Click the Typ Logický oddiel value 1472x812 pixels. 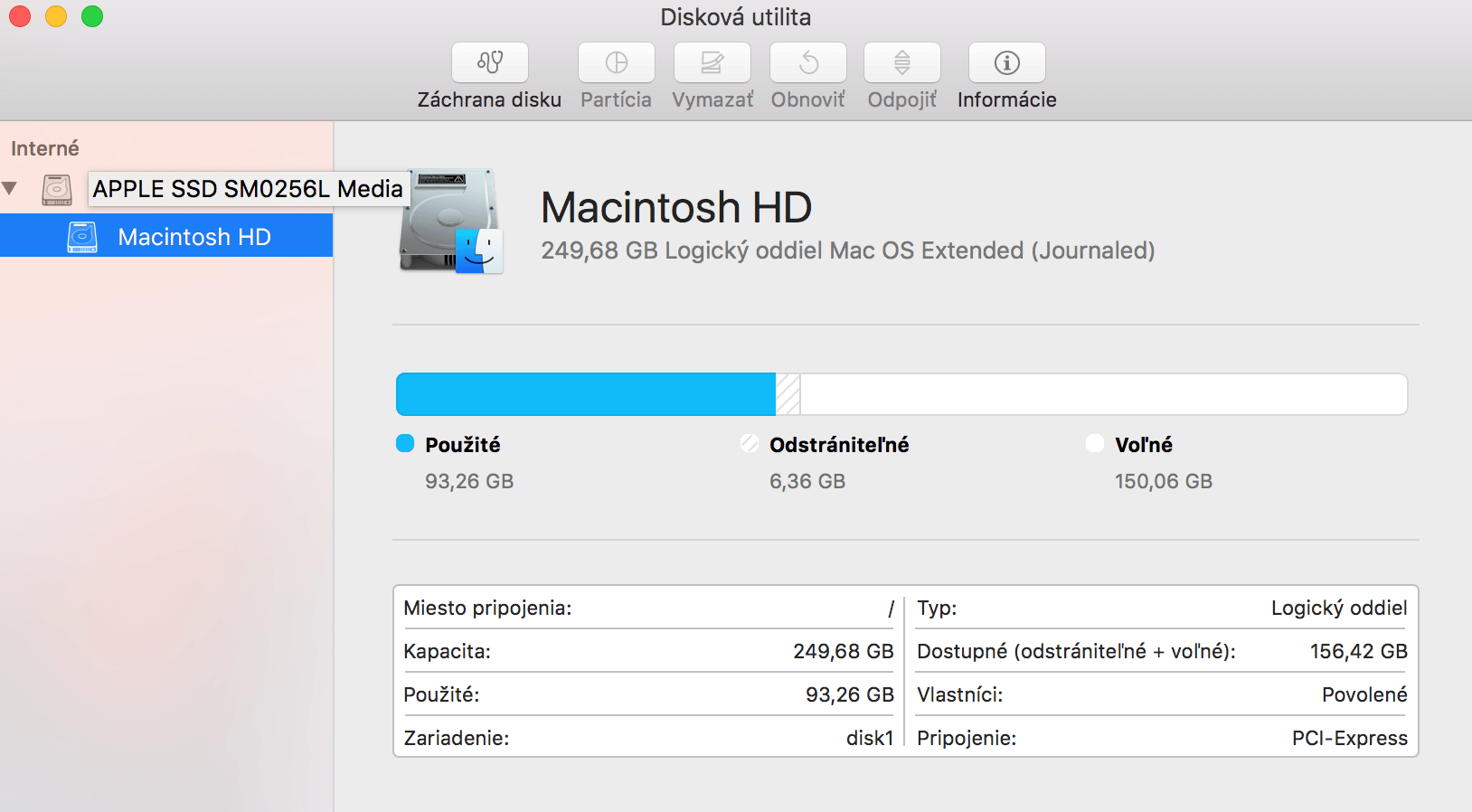(x=1339, y=608)
